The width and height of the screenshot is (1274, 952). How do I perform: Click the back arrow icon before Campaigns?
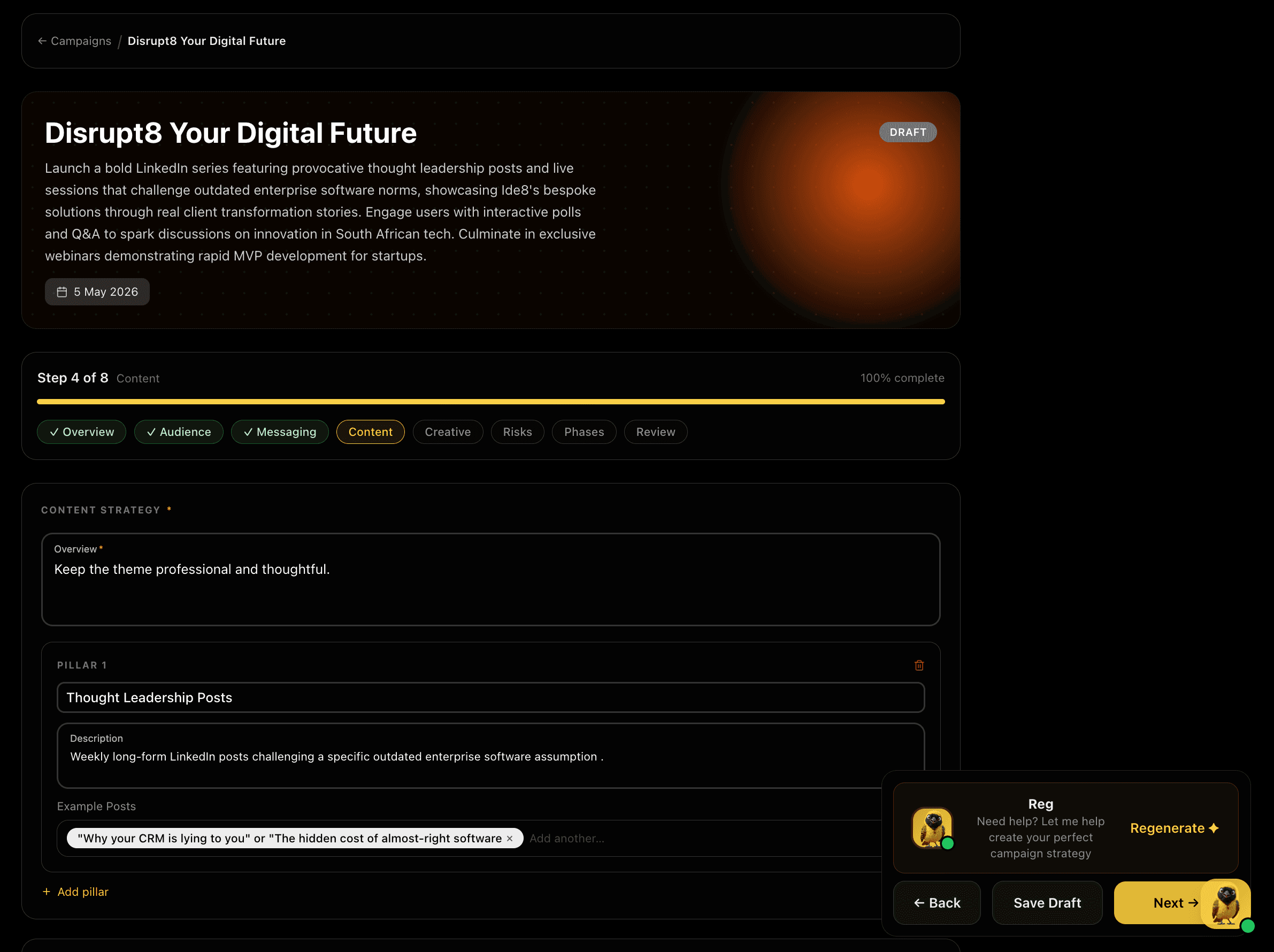click(42, 41)
